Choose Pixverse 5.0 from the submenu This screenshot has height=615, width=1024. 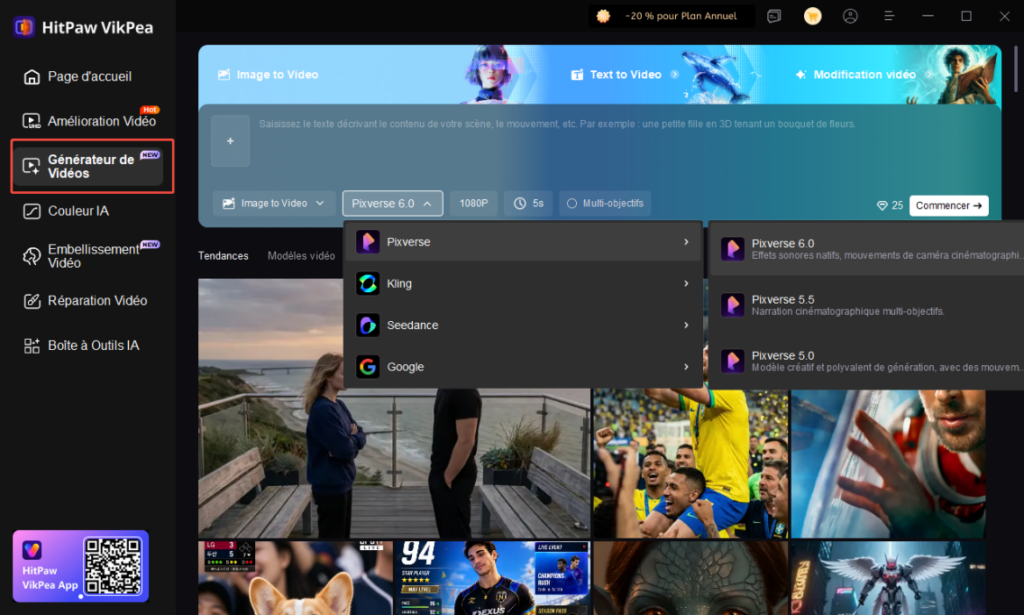867,361
